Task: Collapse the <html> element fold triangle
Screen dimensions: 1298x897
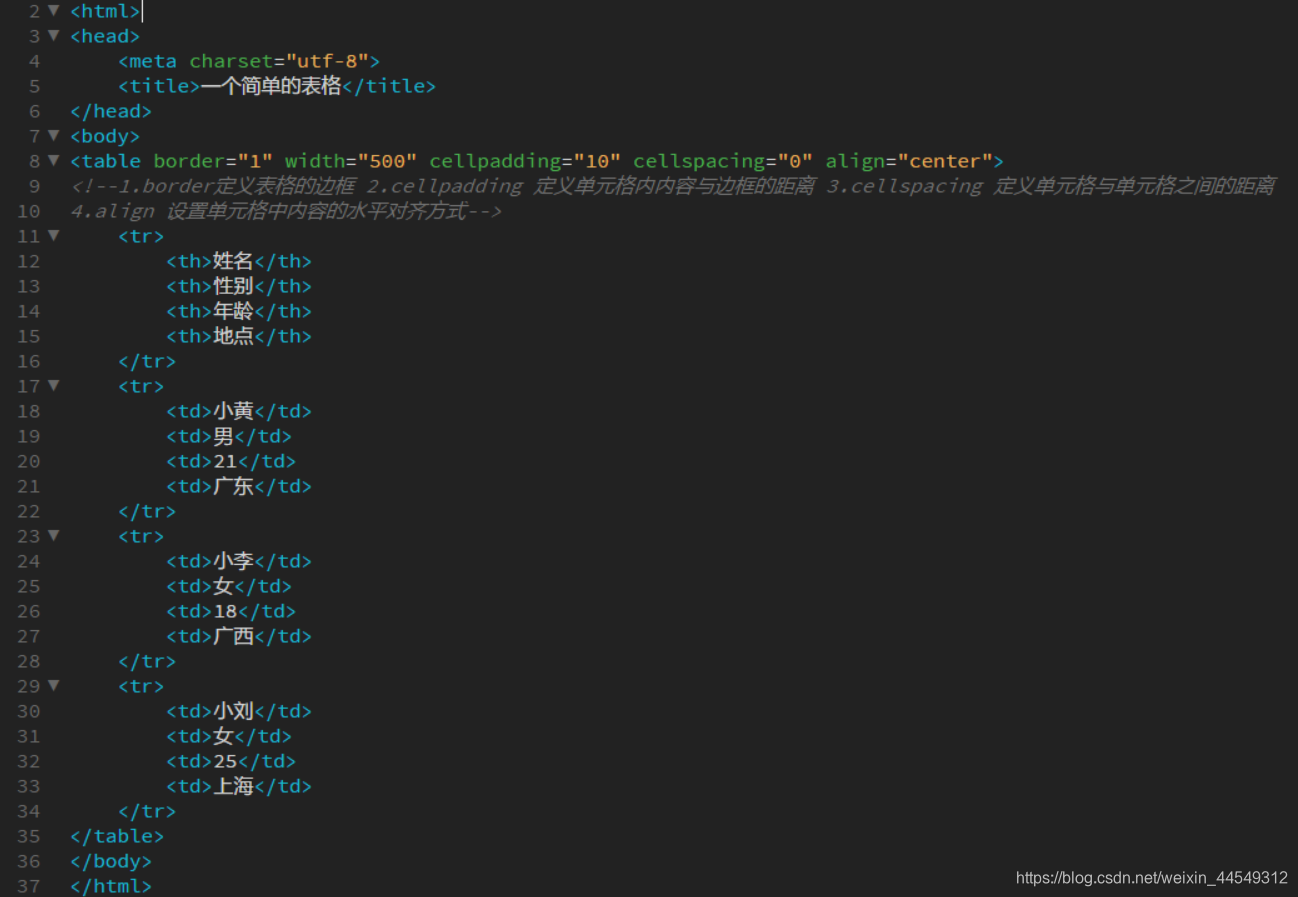Action: [x=53, y=11]
